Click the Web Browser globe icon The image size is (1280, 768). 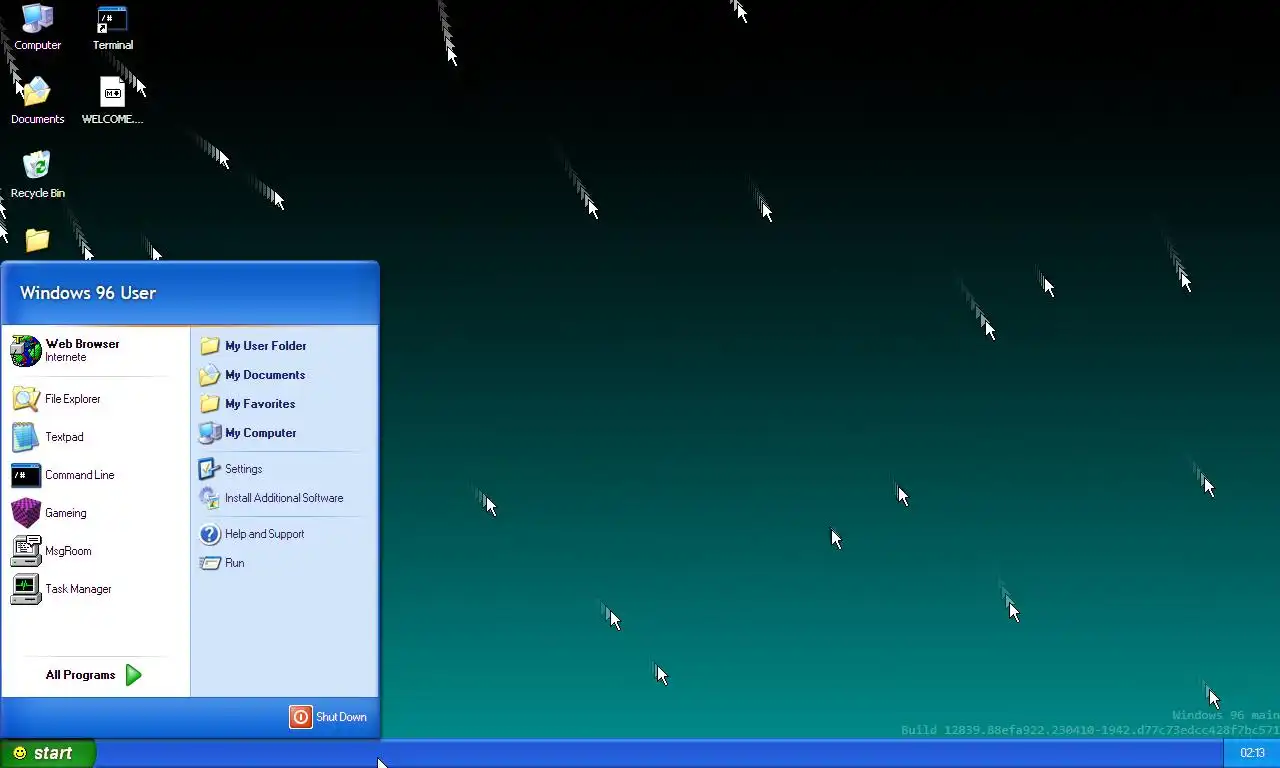click(26, 350)
